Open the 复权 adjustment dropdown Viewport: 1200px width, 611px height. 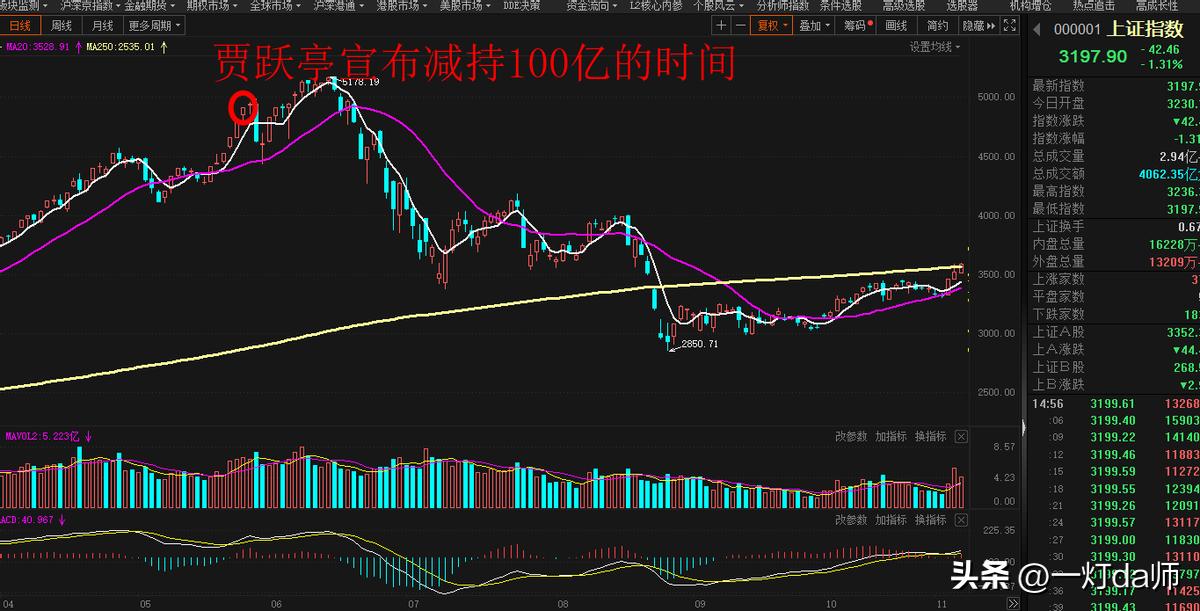(x=771, y=26)
